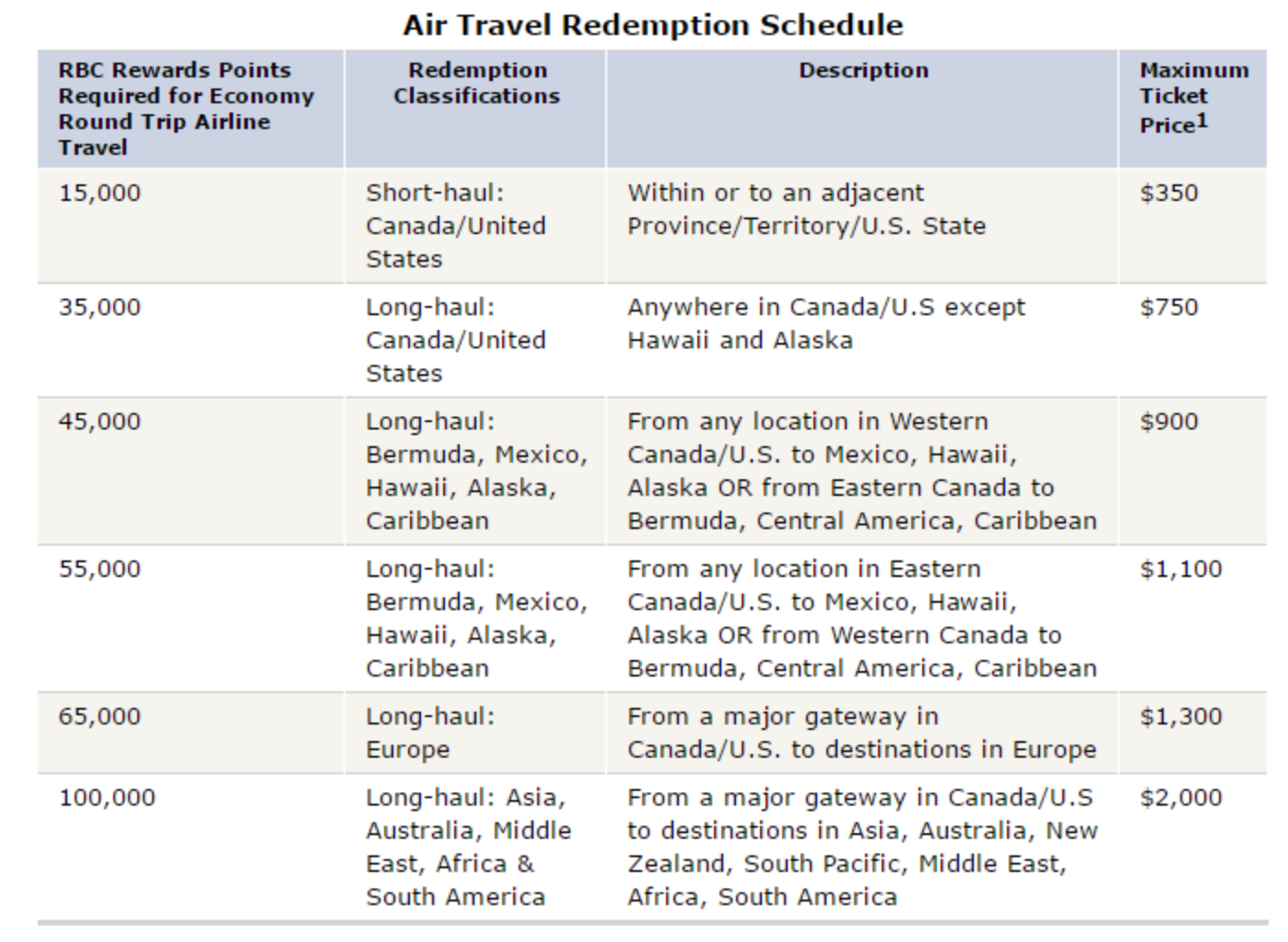Select the 45,000 points row value

[100, 421]
